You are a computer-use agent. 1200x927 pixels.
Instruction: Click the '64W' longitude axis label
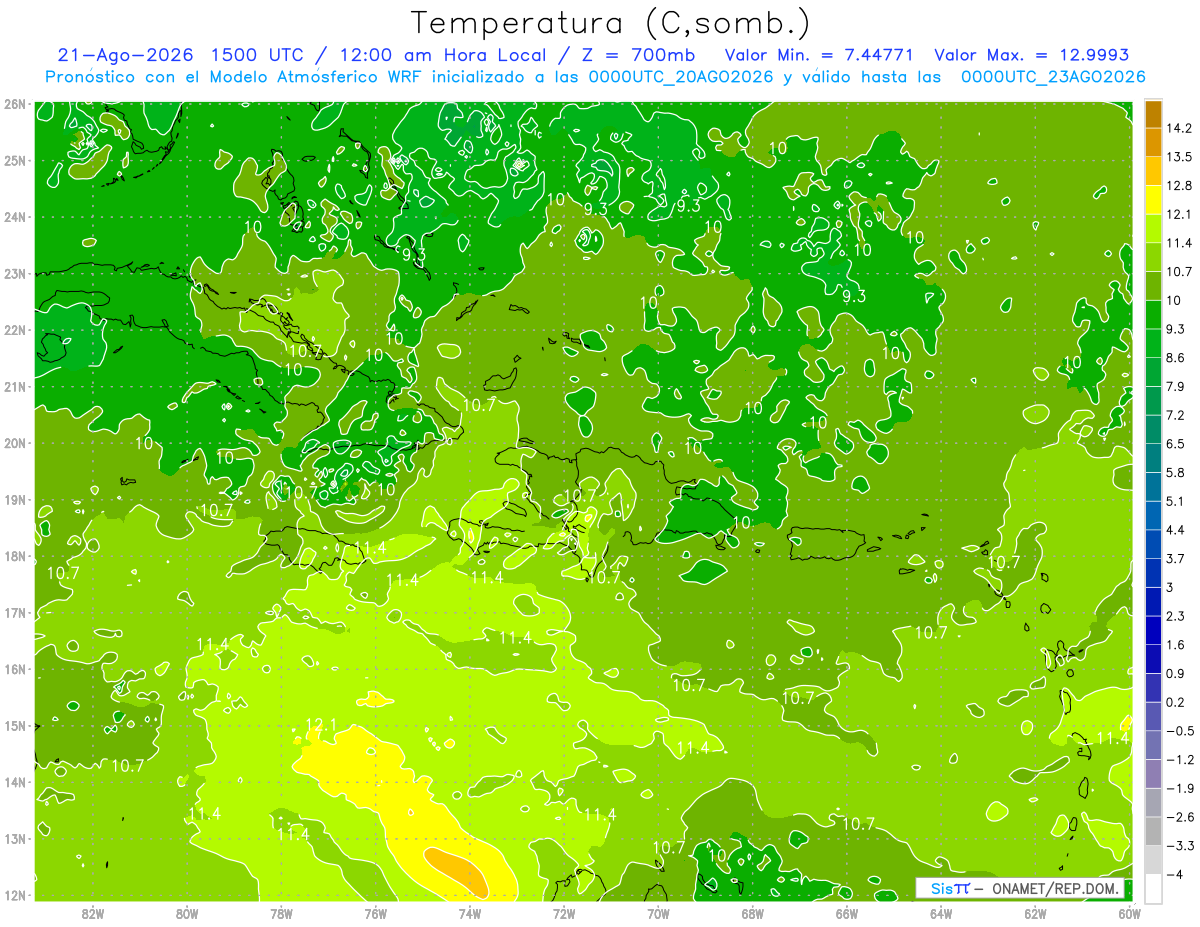click(x=941, y=913)
